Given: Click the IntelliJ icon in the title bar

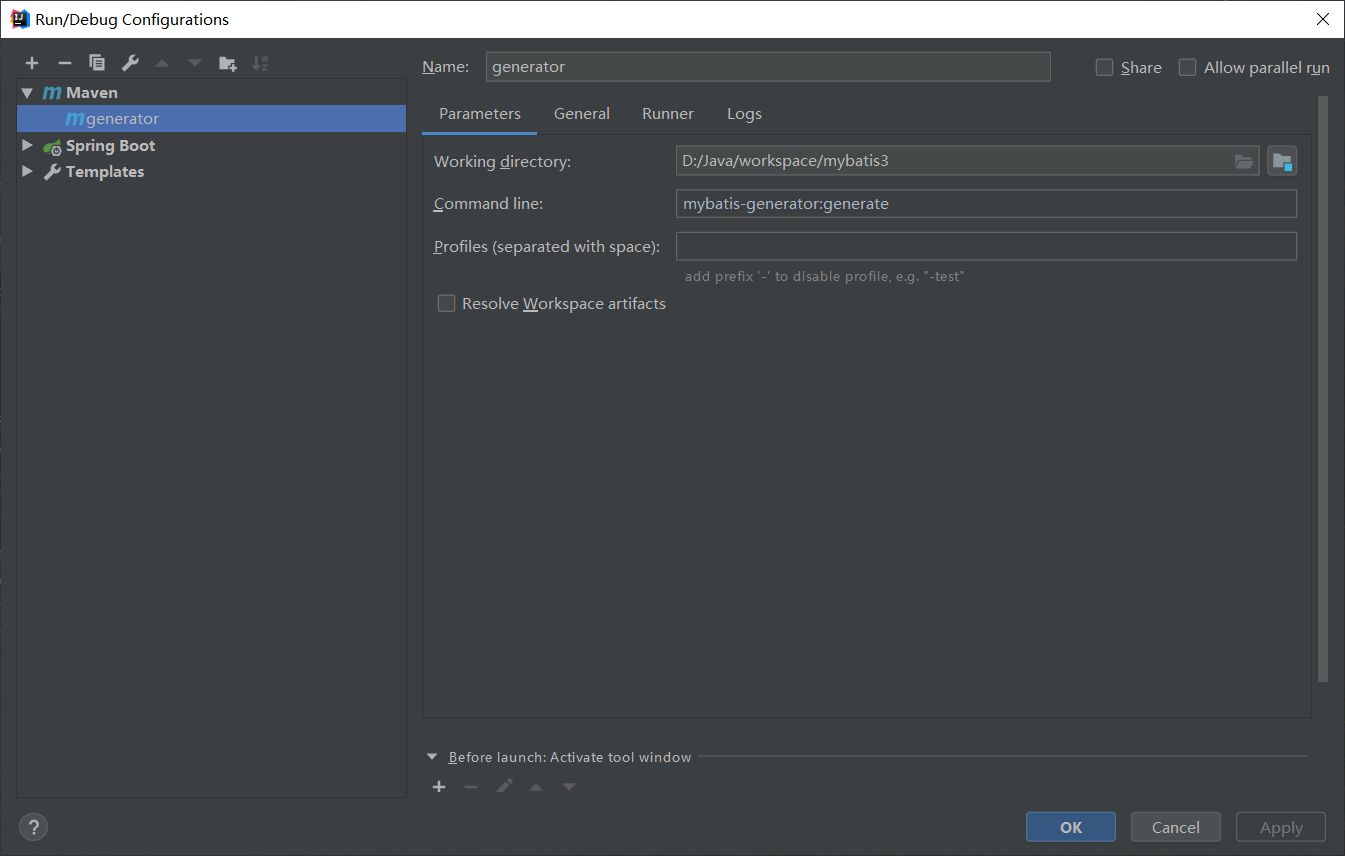Looking at the screenshot, I should point(20,19).
